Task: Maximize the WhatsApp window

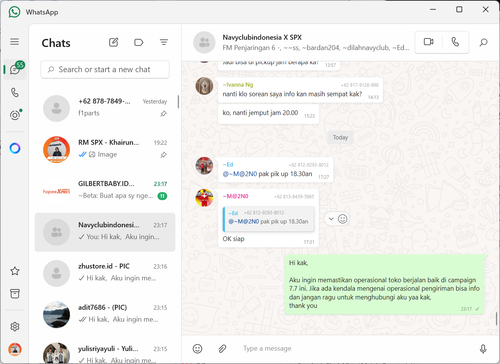Action: point(459,10)
